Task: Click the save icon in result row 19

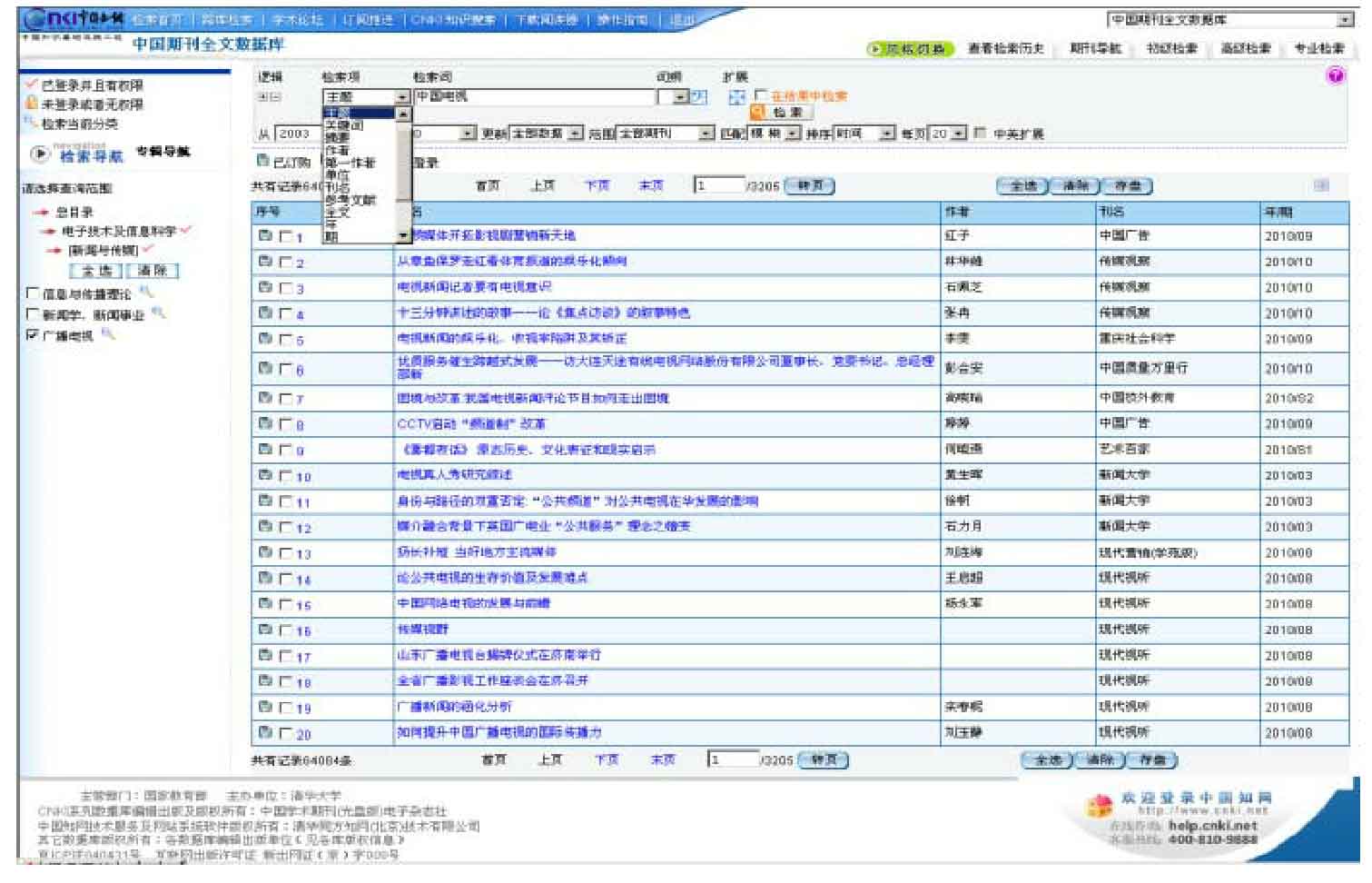Action: point(265,707)
